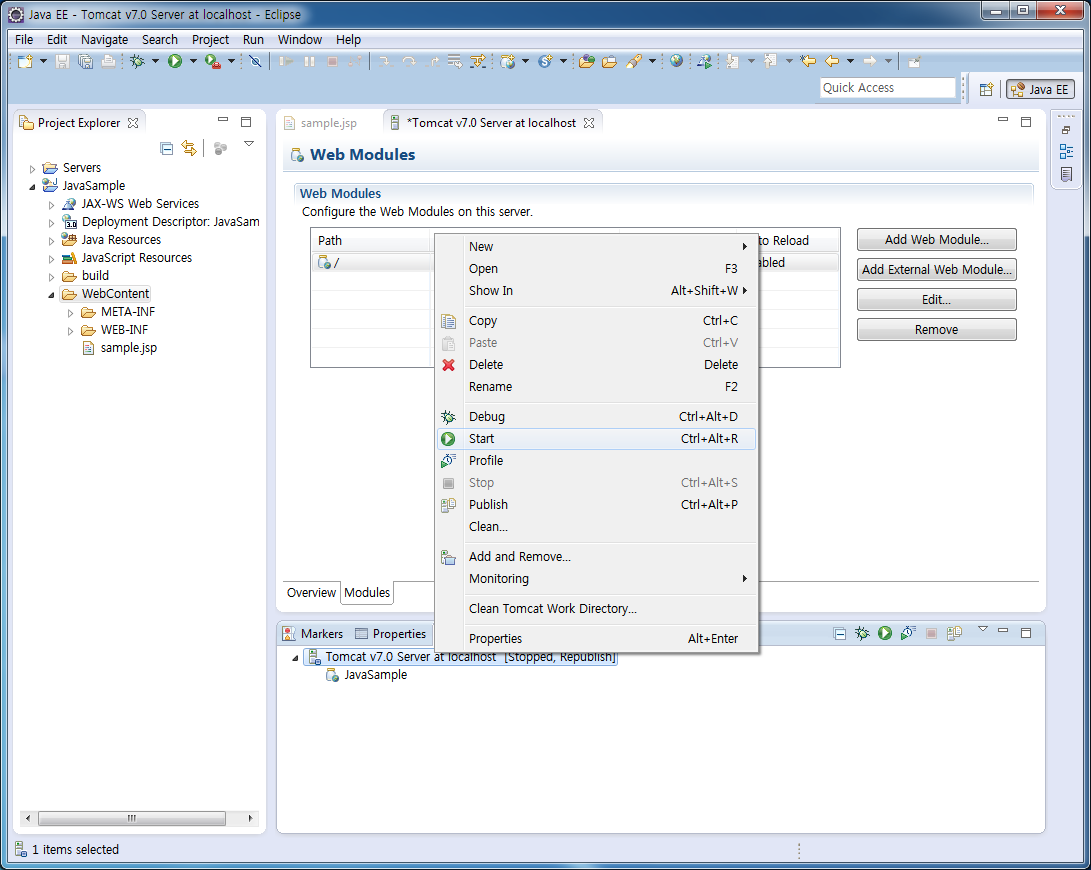Image resolution: width=1091 pixels, height=870 pixels.
Task: Click the green Start server icon in Servers view
Action: pyautogui.click(x=885, y=633)
